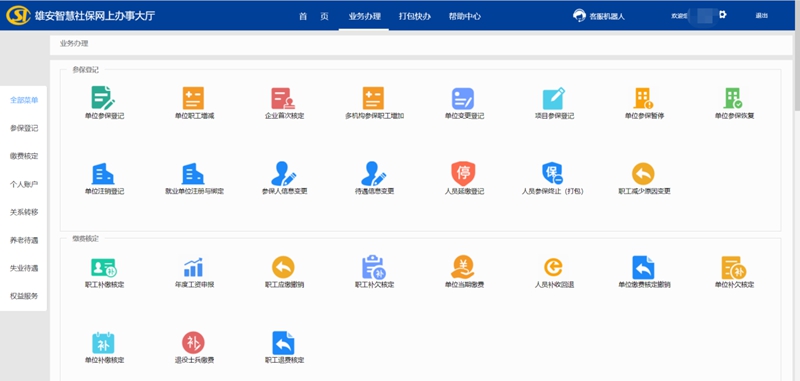Click the 单位当期缴费 icon
The height and width of the screenshot is (381, 800).
tap(463, 267)
